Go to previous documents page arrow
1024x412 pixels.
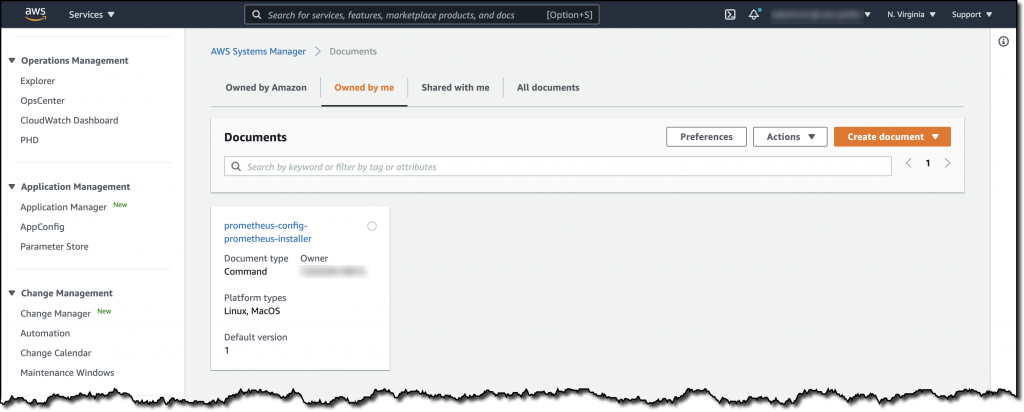(x=908, y=163)
